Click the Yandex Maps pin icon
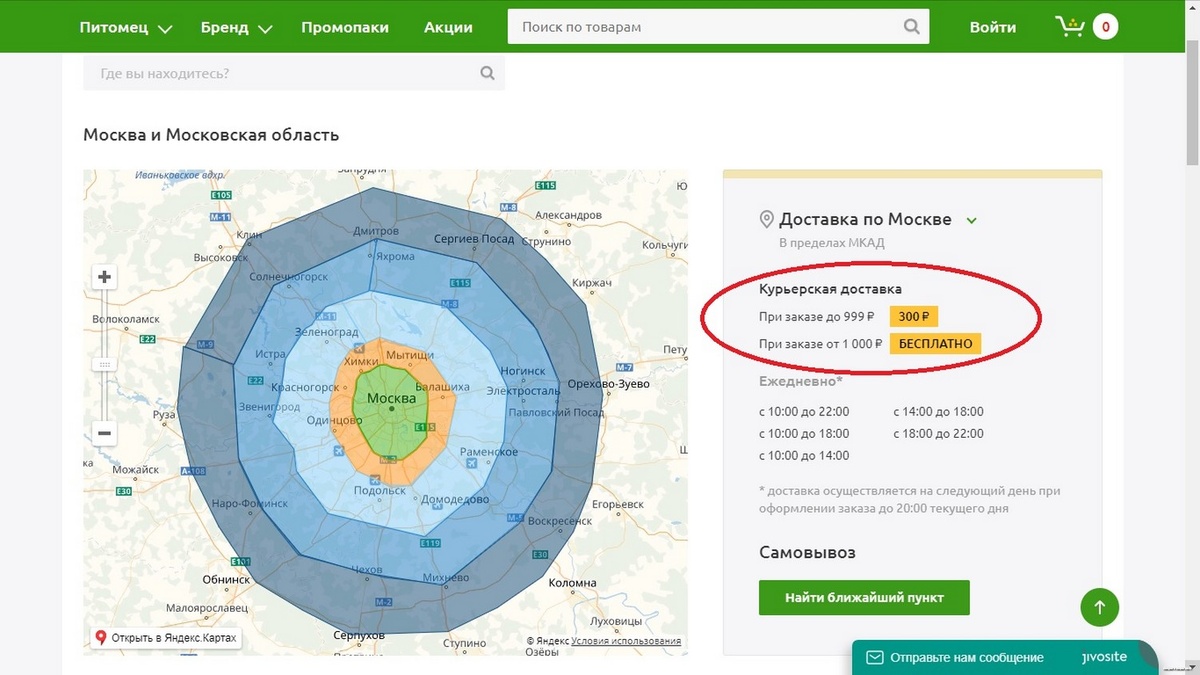The image size is (1200, 675). [100, 637]
